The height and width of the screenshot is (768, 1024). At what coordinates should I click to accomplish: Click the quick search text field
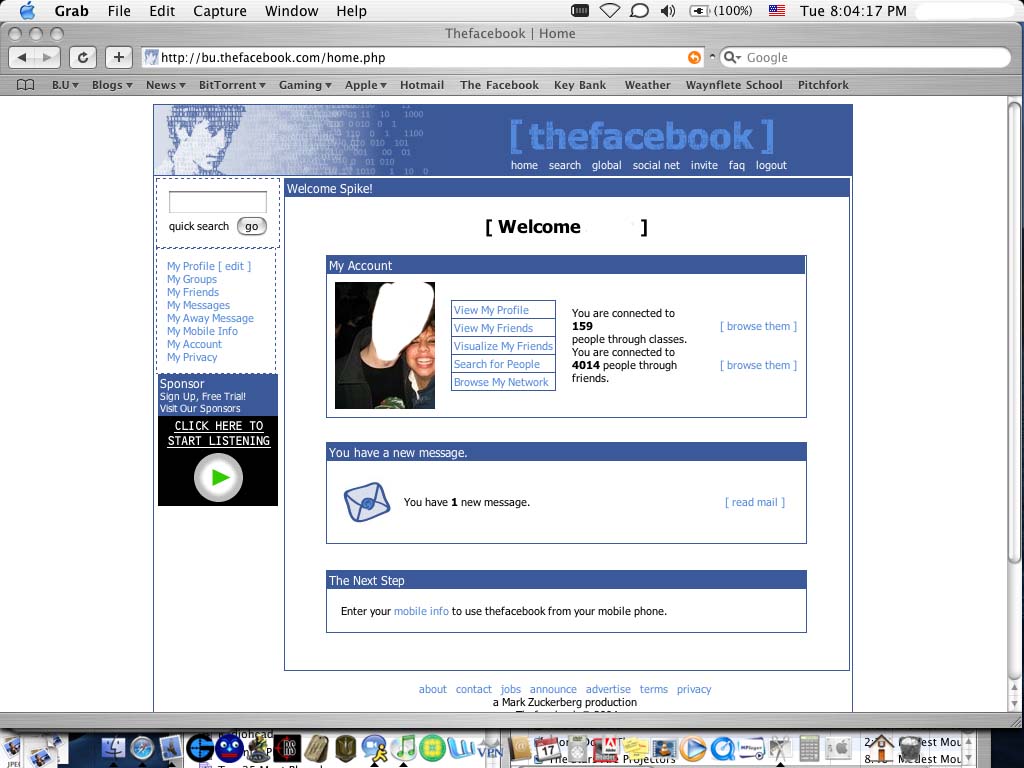coord(217,203)
